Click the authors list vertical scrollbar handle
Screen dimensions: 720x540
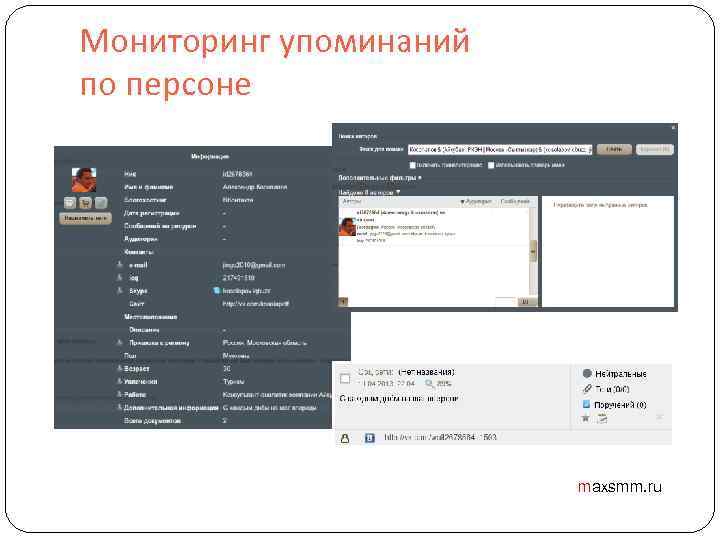coord(533,251)
